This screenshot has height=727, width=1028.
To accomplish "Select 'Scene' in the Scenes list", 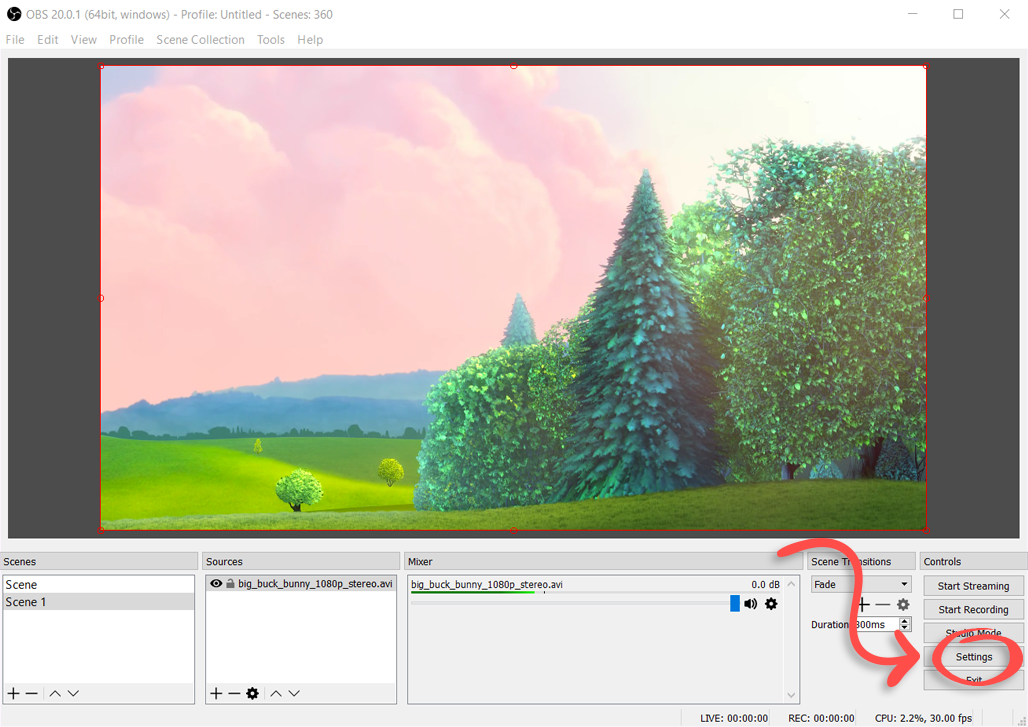I will click(99, 585).
